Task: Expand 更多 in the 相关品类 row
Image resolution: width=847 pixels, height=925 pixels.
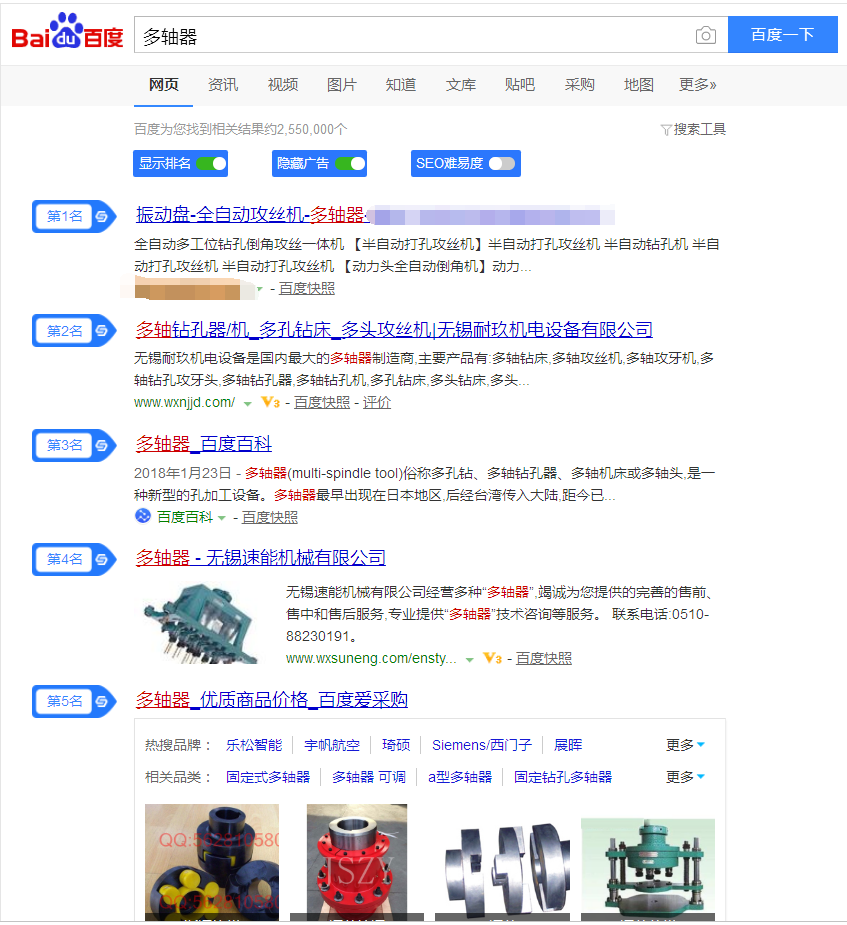Action: click(685, 777)
